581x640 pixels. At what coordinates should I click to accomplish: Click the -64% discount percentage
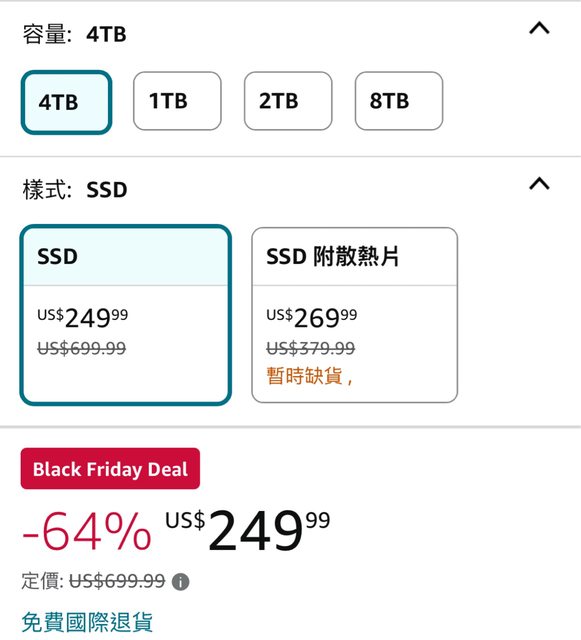[x=87, y=532]
